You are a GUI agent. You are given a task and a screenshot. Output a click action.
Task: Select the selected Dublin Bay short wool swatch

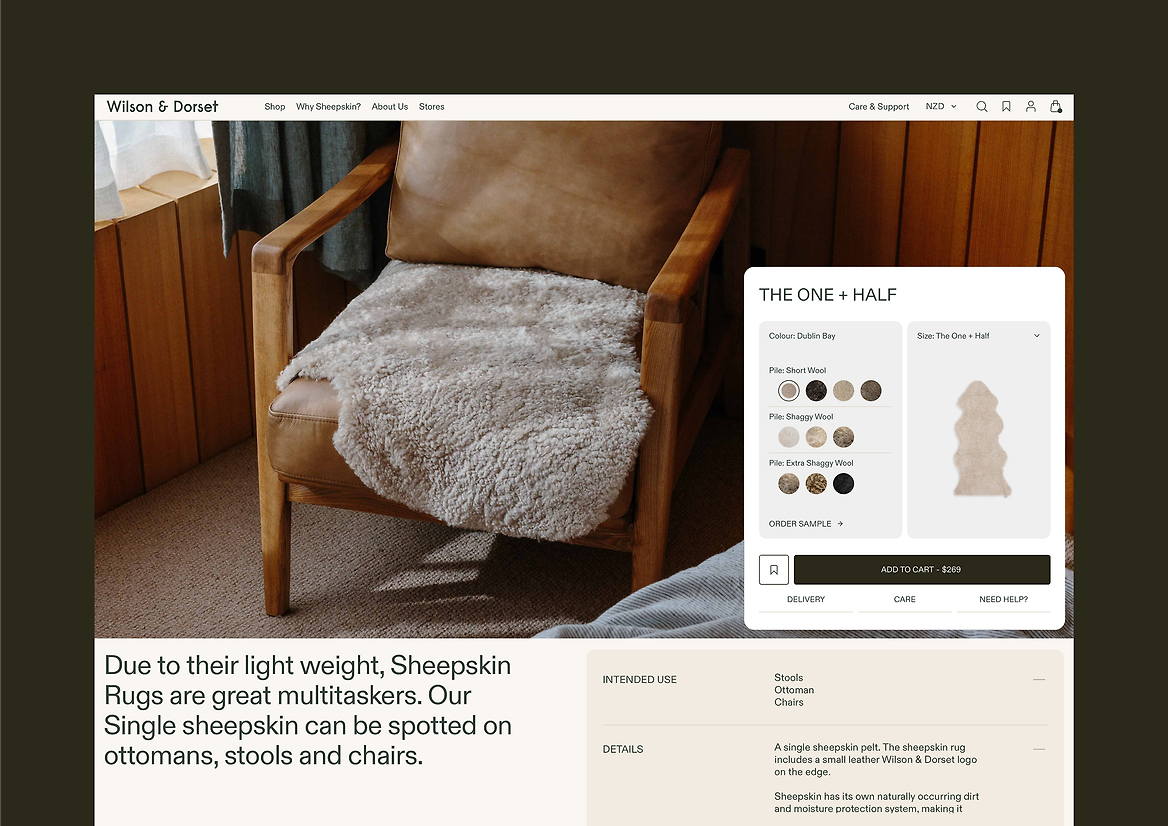click(789, 390)
